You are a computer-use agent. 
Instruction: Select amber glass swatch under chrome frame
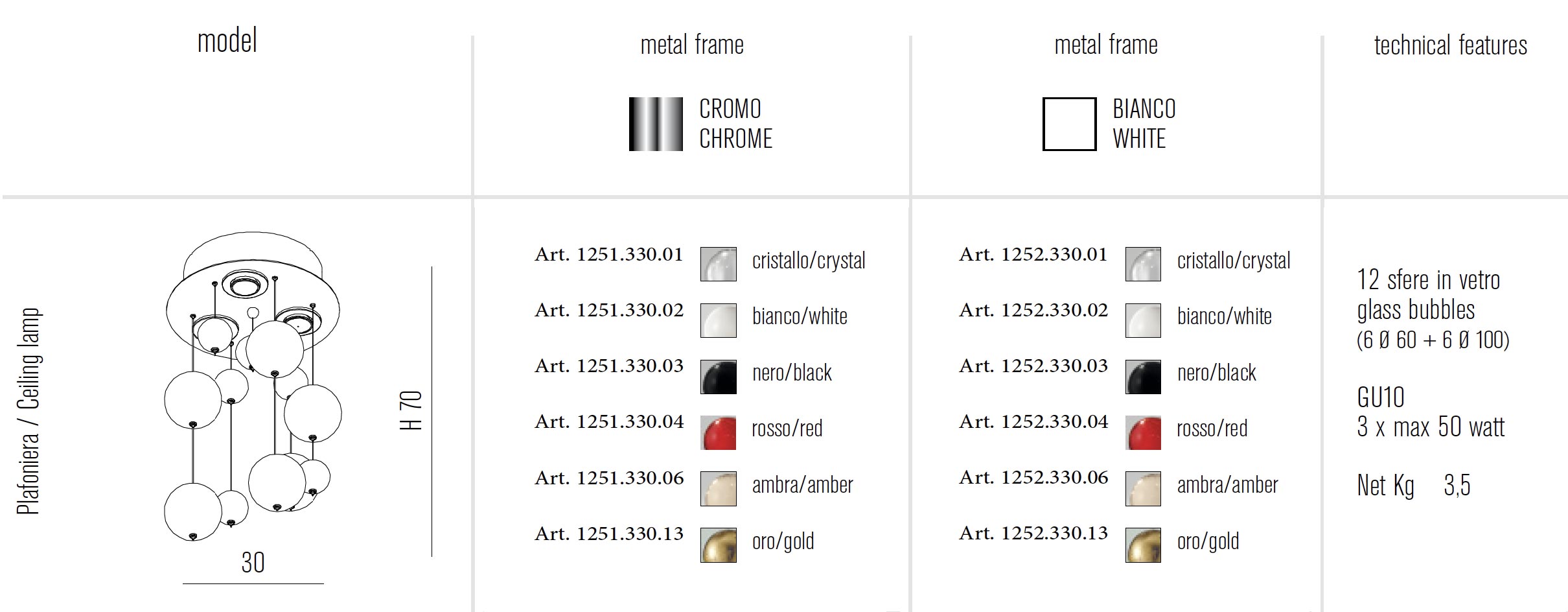click(718, 489)
